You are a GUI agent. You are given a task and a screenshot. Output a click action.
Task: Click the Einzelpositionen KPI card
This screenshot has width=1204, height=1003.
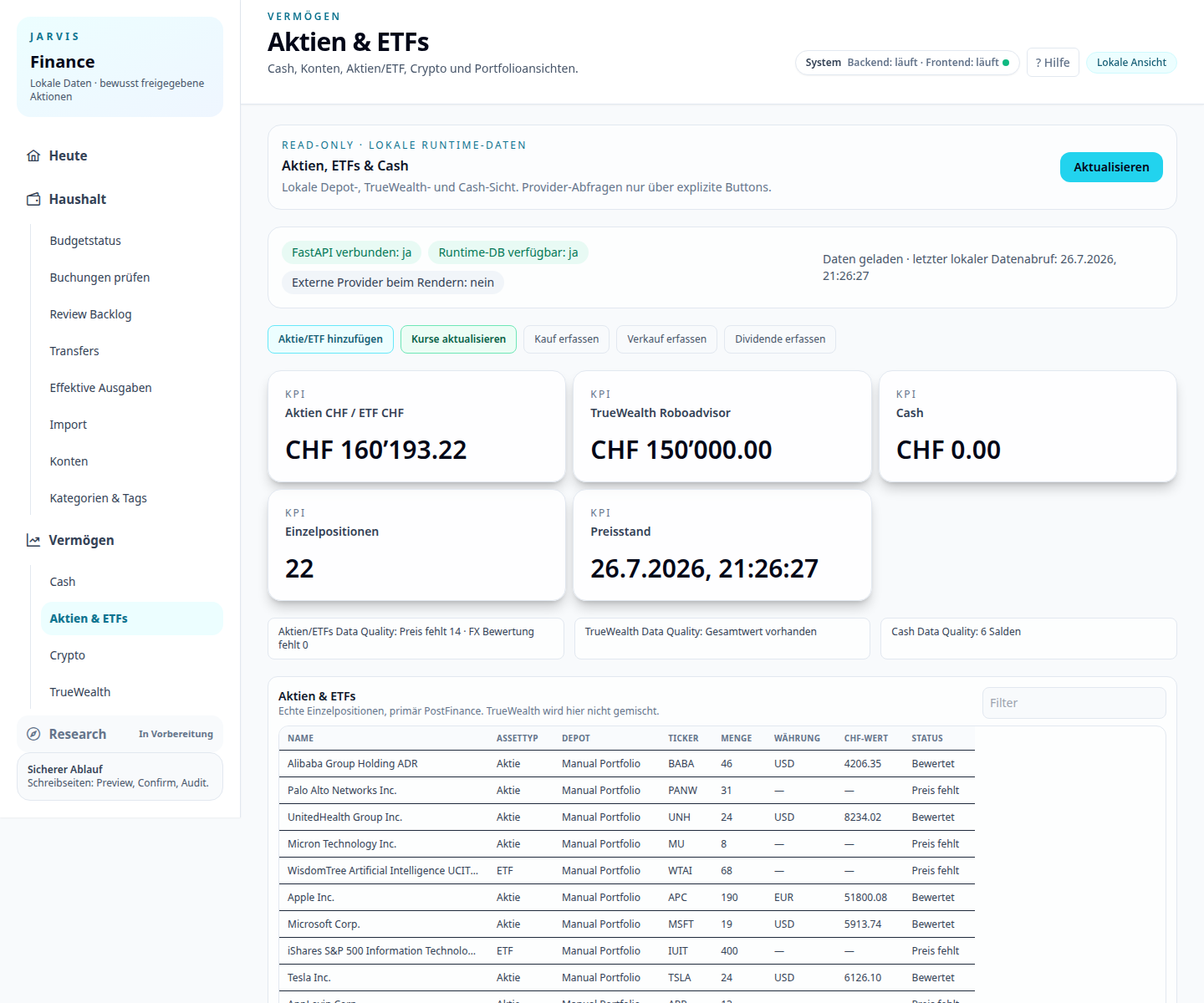416,545
